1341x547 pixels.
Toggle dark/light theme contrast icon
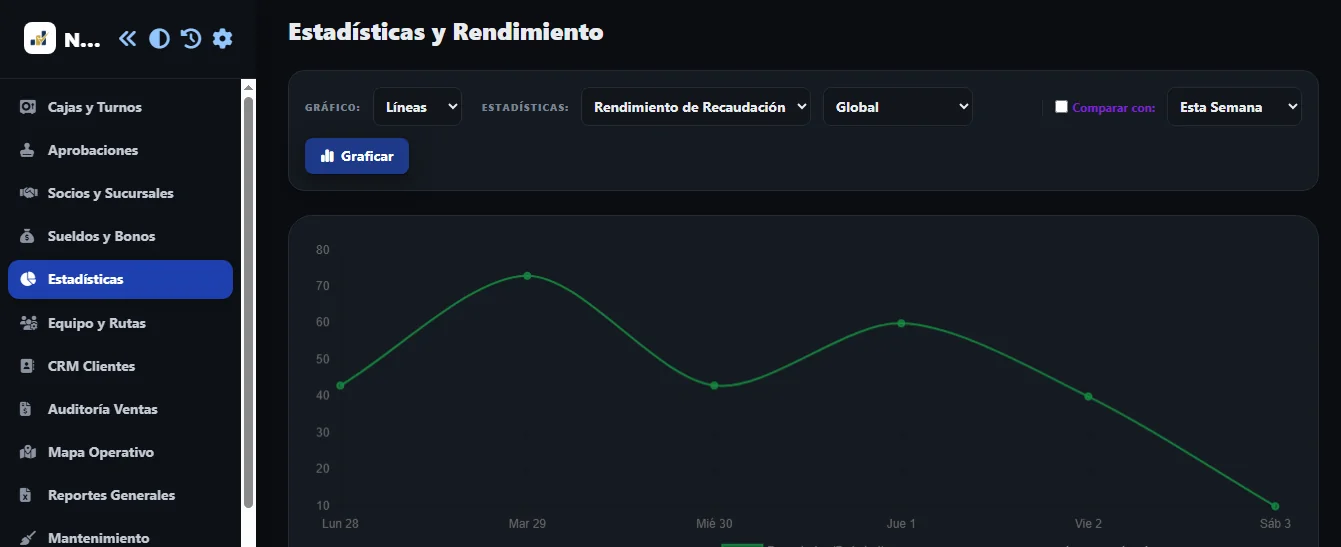[159, 39]
